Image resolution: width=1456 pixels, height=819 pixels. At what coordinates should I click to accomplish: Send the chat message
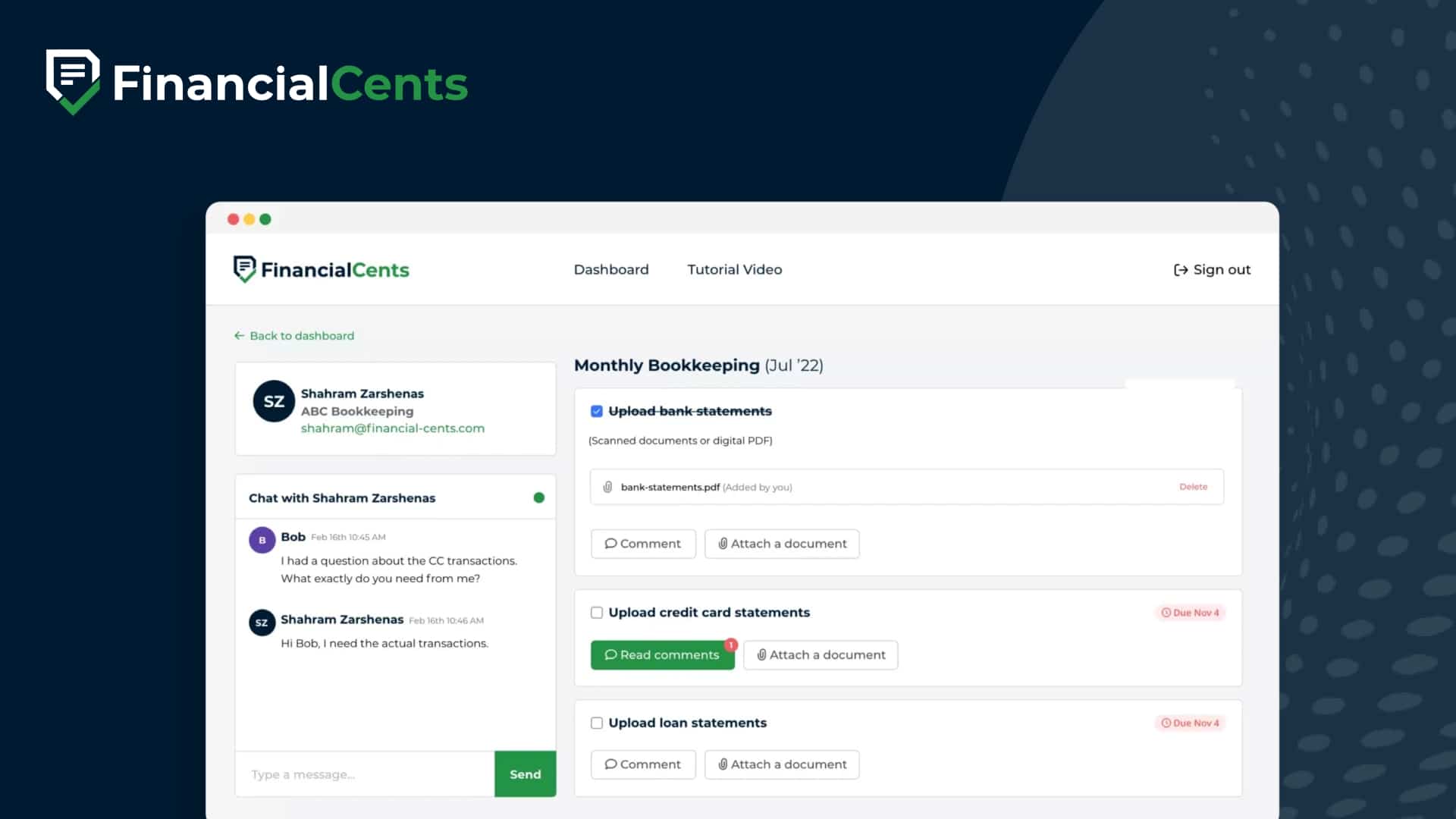(525, 773)
